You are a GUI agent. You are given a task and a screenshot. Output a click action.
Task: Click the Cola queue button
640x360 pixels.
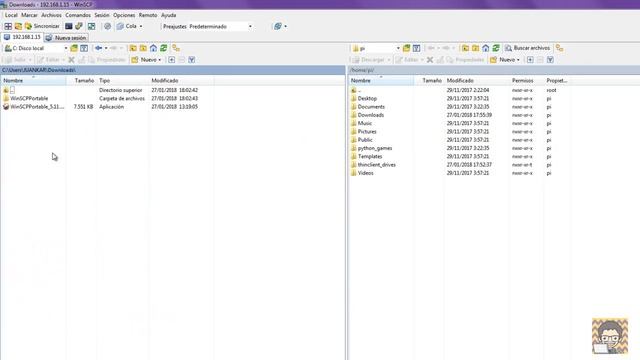127,26
